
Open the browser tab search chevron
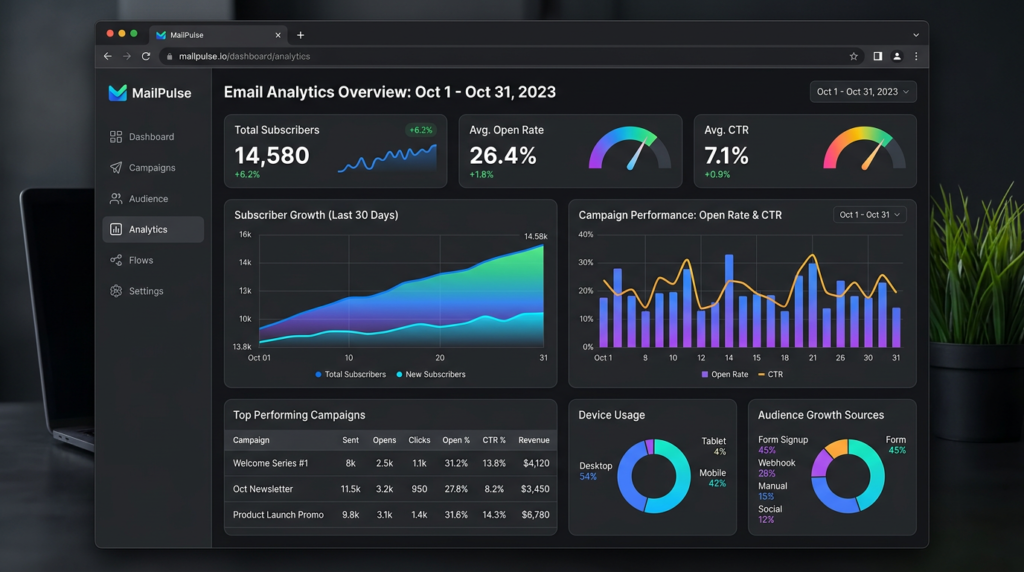[x=915, y=35]
